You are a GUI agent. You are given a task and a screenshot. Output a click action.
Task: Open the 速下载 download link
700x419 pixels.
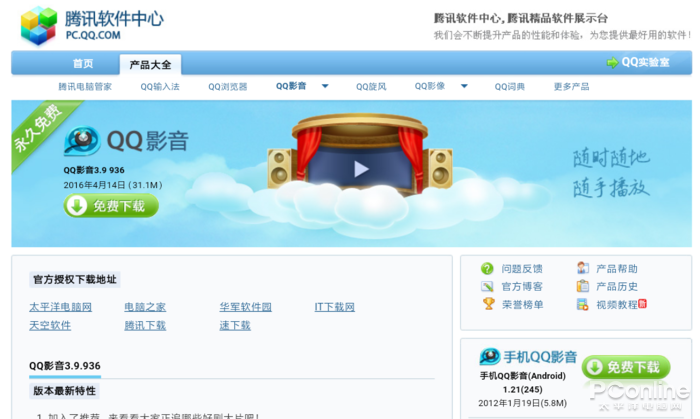coord(235,326)
